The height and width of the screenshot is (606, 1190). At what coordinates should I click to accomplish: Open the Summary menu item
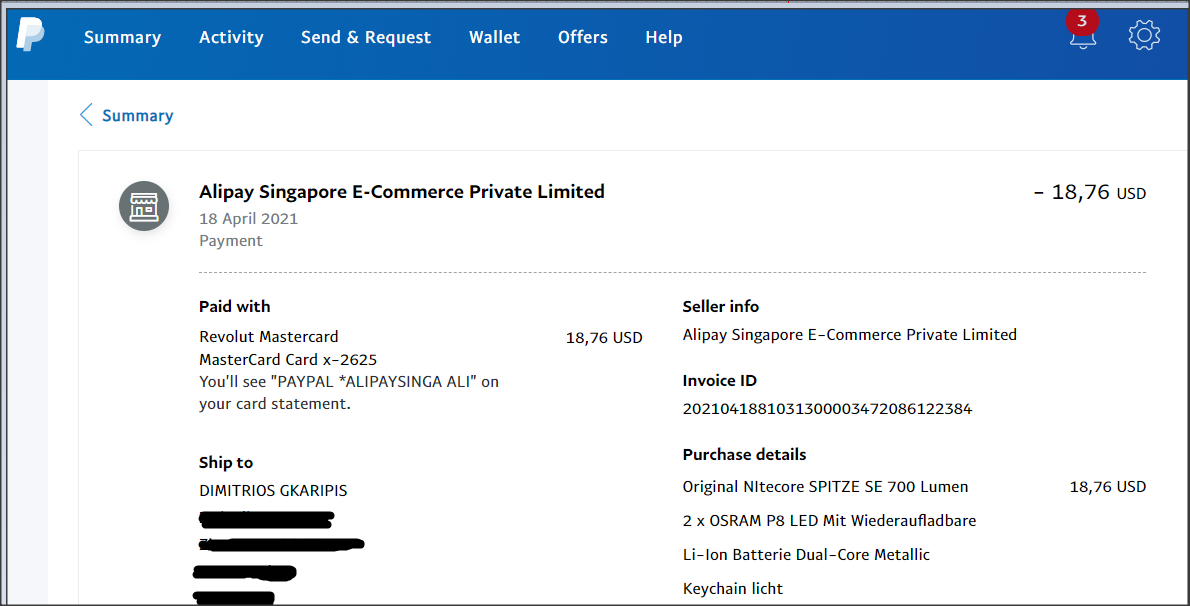[122, 37]
